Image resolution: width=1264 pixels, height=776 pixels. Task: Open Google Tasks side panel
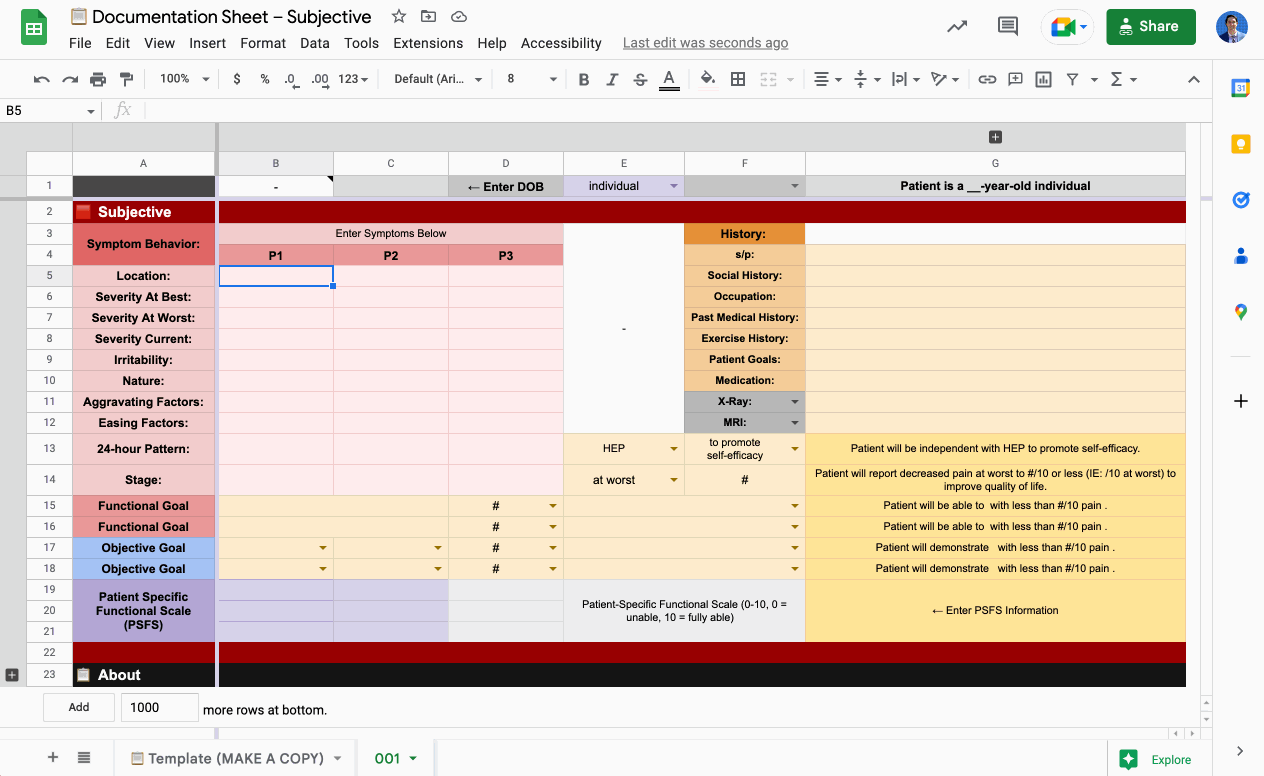pos(1240,200)
